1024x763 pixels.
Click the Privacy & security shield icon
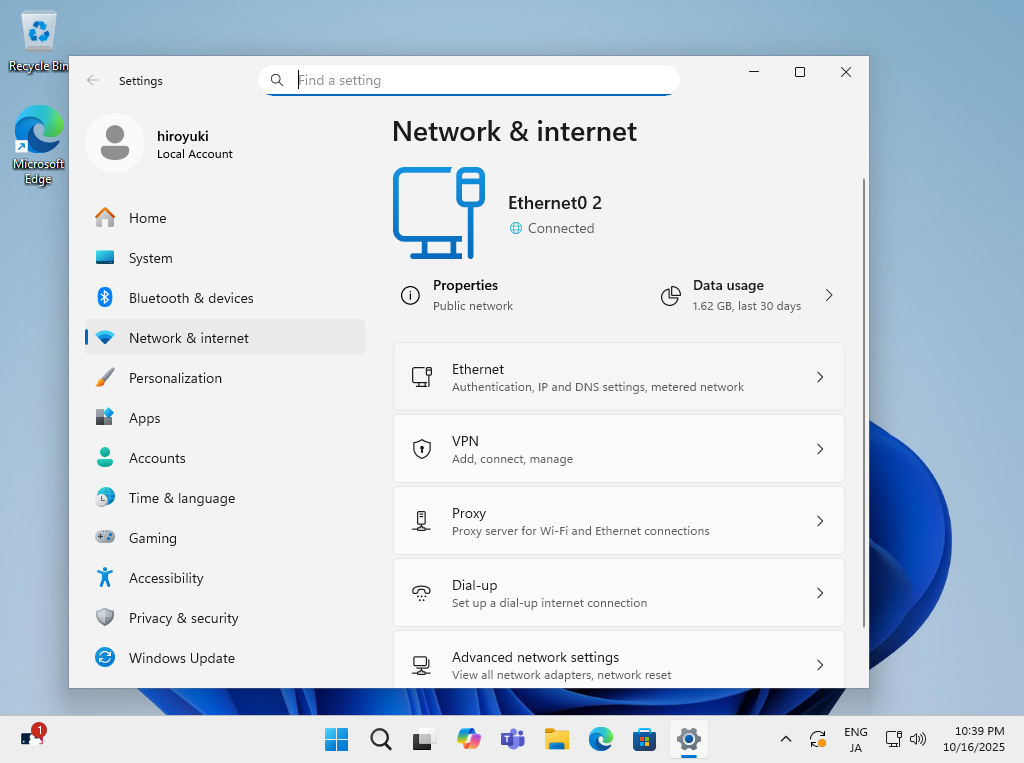pyautogui.click(x=105, y=618)
